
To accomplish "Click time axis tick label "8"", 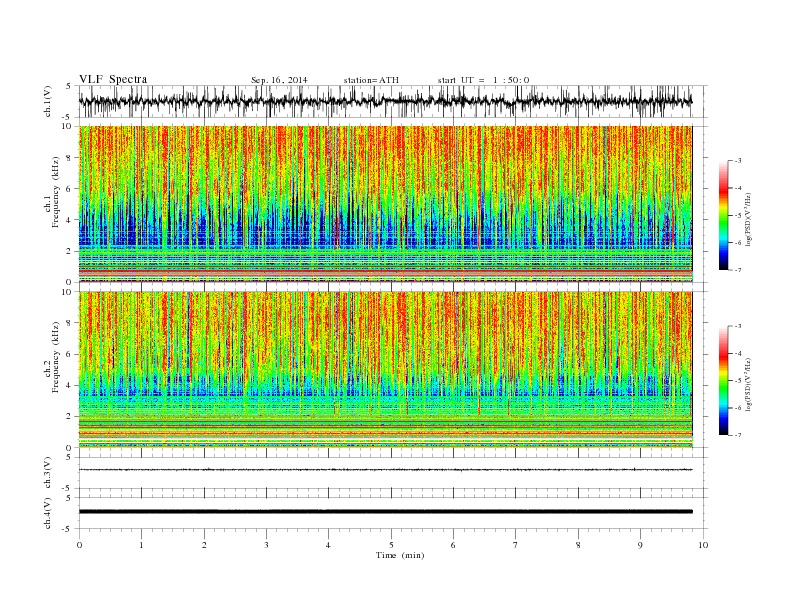I will point(578,545).
